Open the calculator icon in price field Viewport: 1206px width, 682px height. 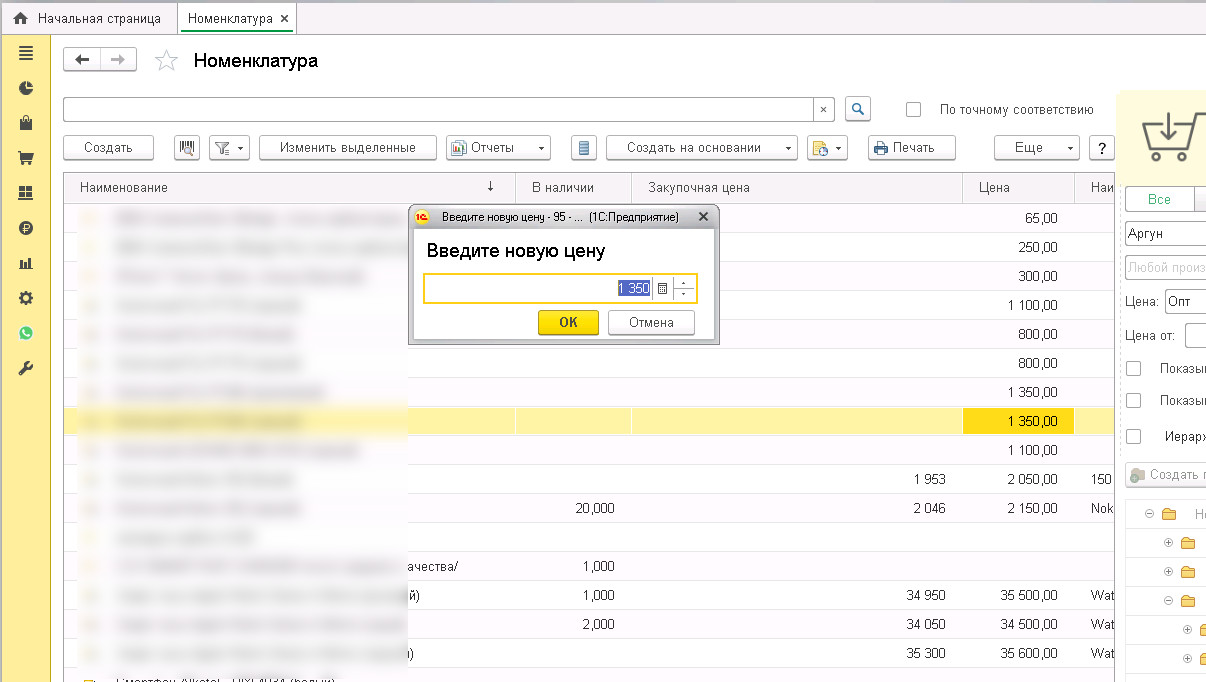(x=662, y=289)
